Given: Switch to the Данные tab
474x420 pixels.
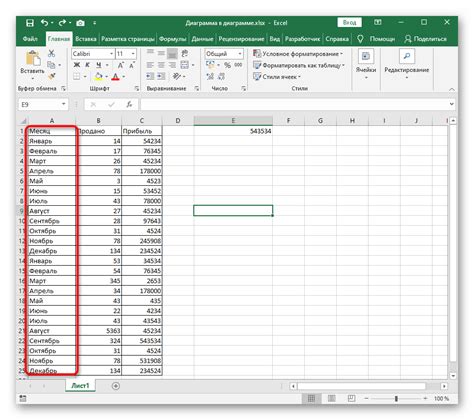Looking at the screenshot, I should [x=202, y=39].
